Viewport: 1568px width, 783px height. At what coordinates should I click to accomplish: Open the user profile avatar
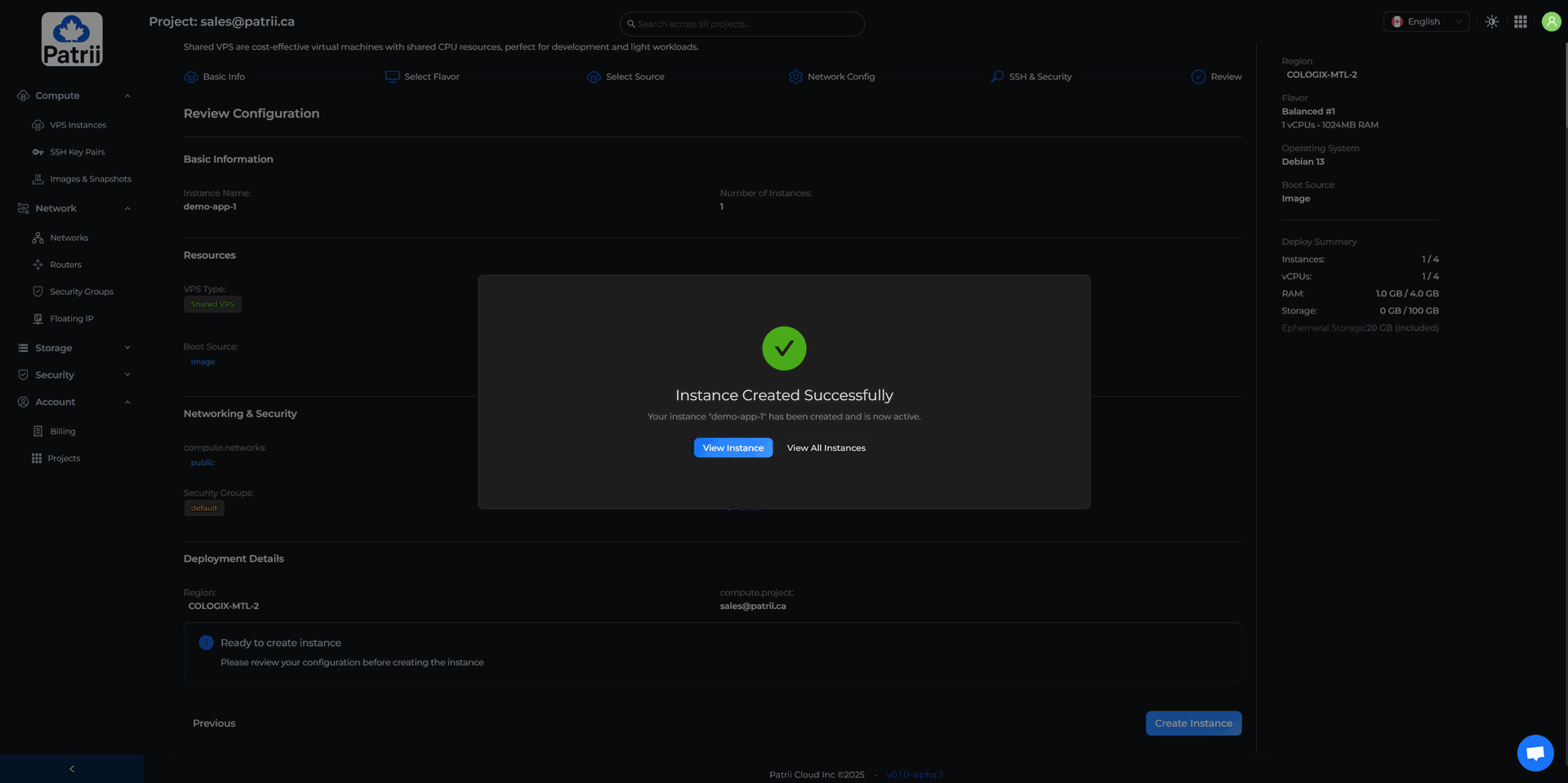(1551, 22)
